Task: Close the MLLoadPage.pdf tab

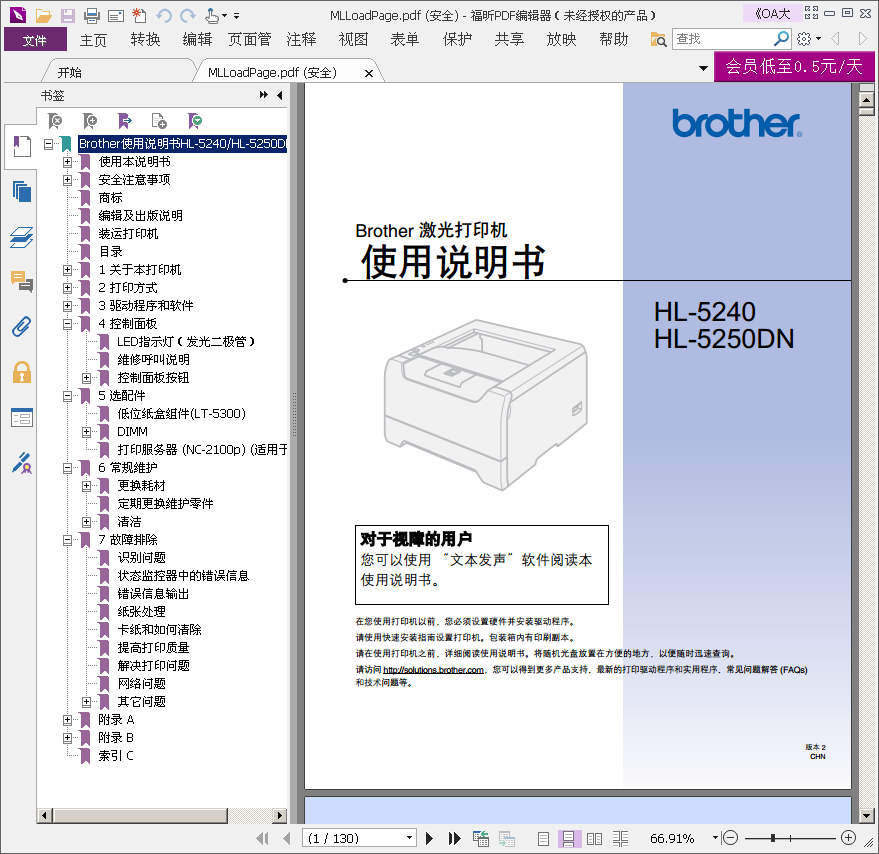Action: [x=368, y=73]
